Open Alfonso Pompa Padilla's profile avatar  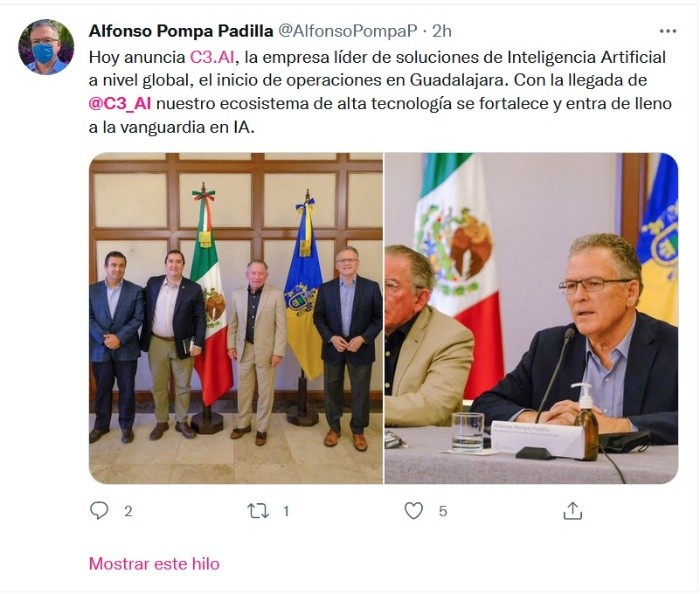tap(46, 46)
